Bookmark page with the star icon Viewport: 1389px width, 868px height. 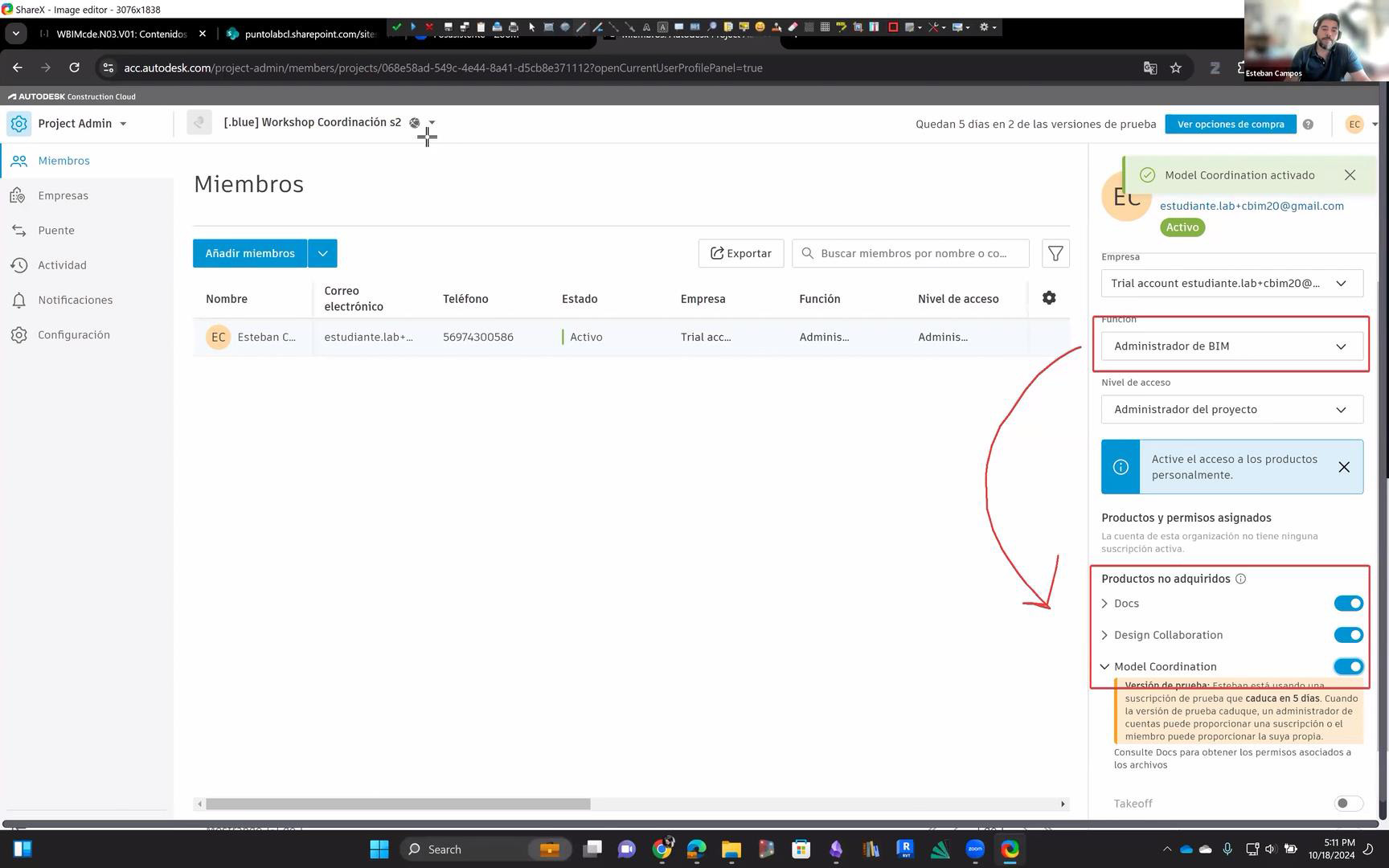[1176, 68]
